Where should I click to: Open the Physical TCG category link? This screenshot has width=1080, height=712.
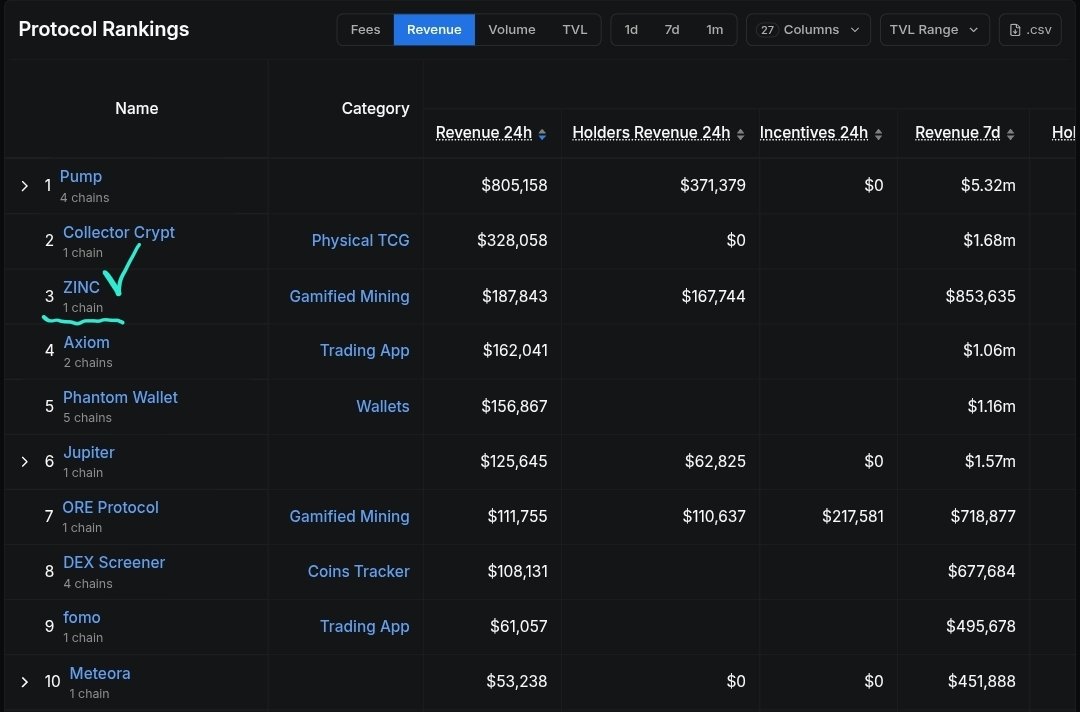(360, 240)
